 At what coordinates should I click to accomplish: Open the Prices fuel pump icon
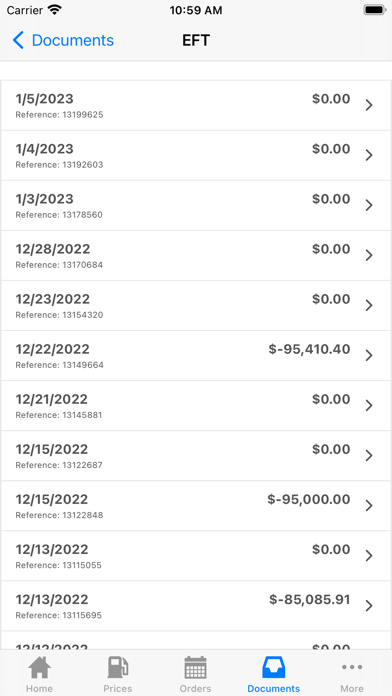point(118,668)
